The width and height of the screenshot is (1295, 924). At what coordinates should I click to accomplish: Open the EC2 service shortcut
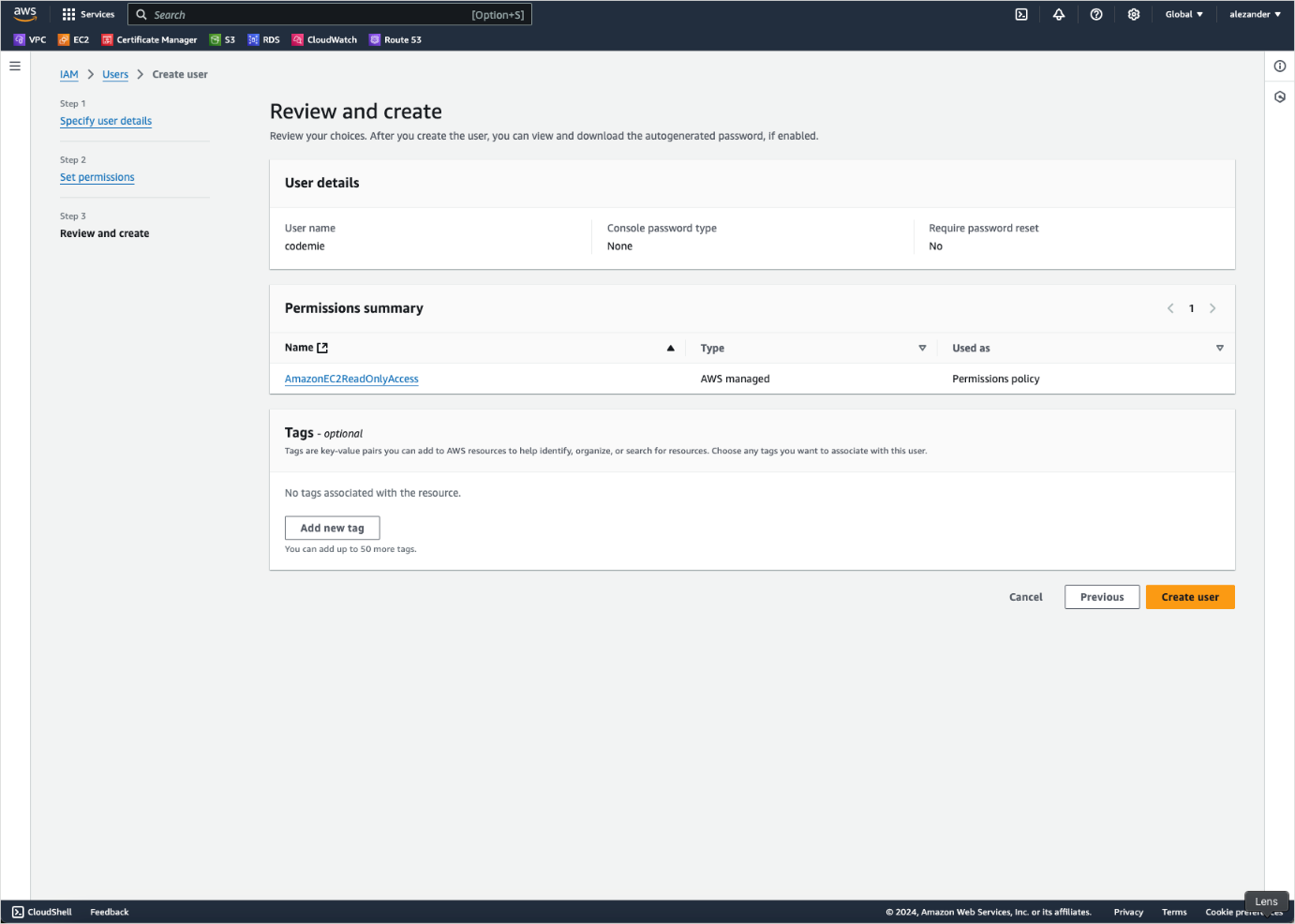(74, 39)
